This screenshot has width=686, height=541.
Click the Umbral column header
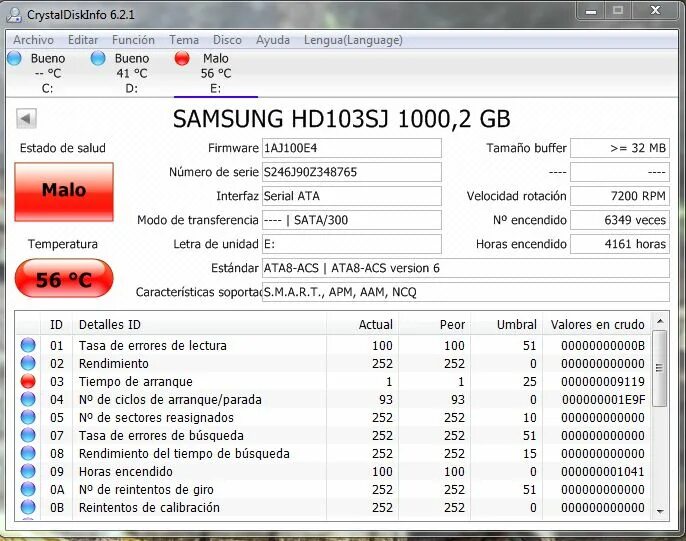(507, 325)
